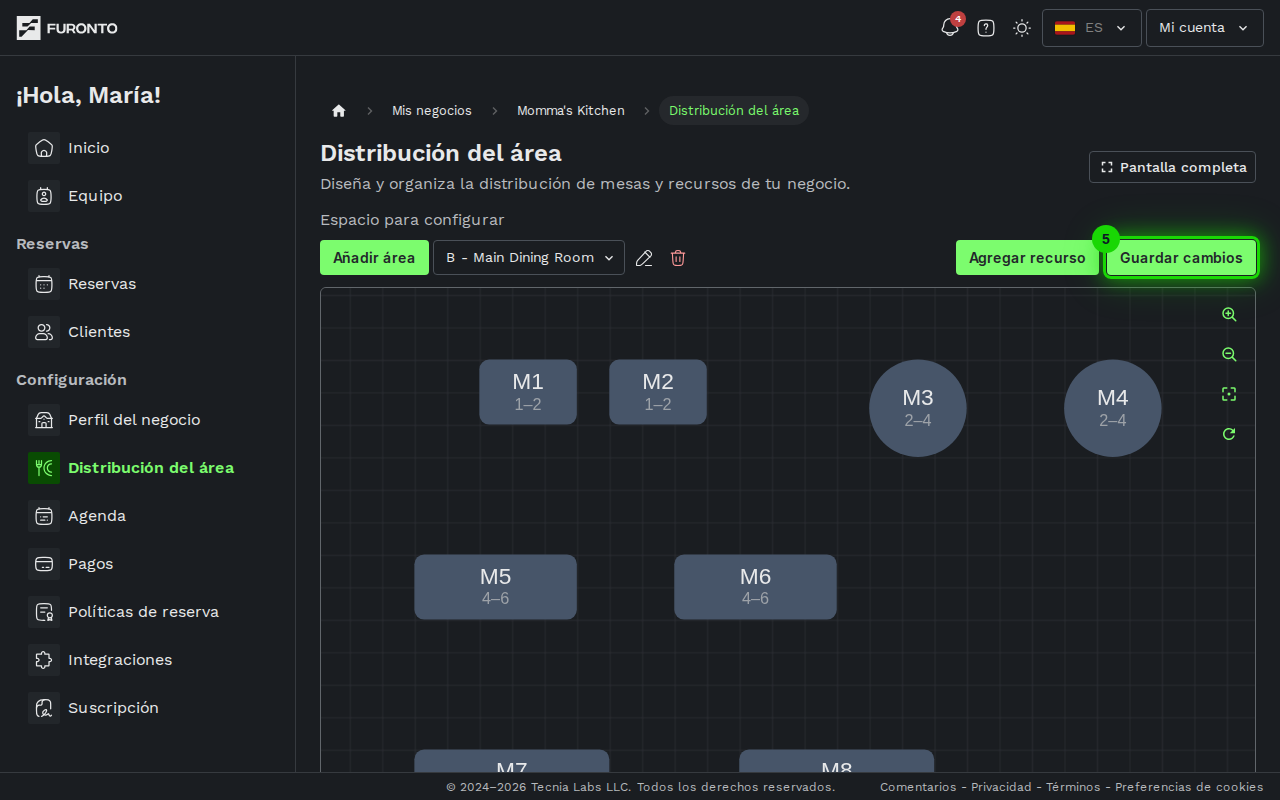The height and width of the screenshot is (800, 1280).
Task: Click the Furonto logo
Action: click(x=67, y=28)
